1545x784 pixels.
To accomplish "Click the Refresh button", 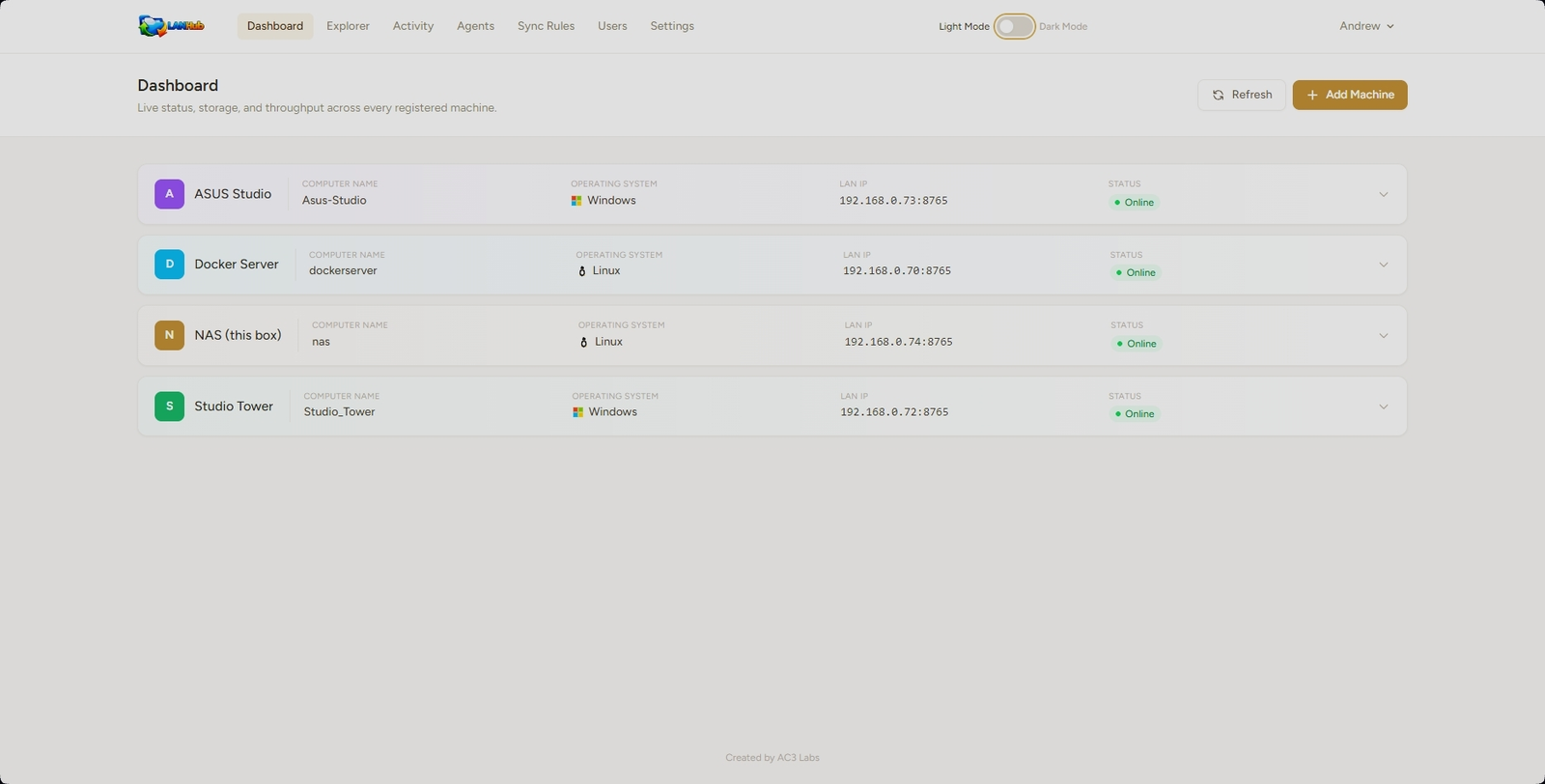I will point(1242,95).
